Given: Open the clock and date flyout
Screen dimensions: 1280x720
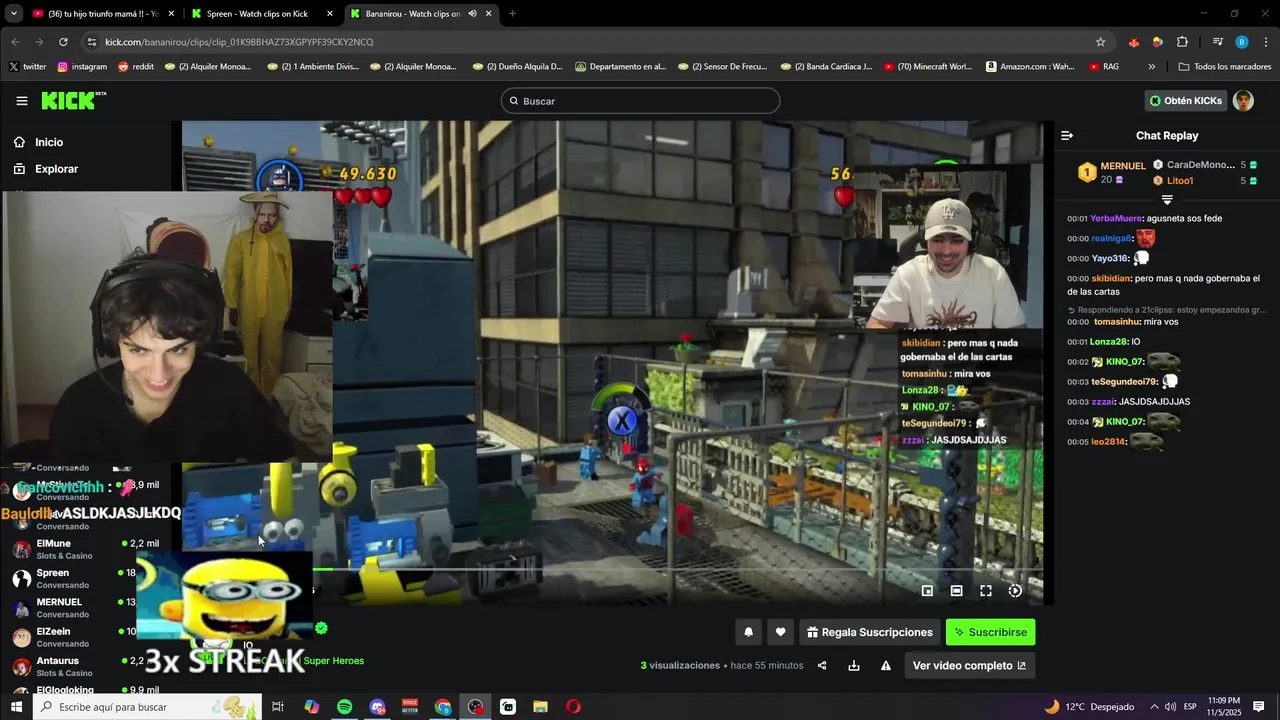Looking at the screenshot, I should [x=1222, y=707].
